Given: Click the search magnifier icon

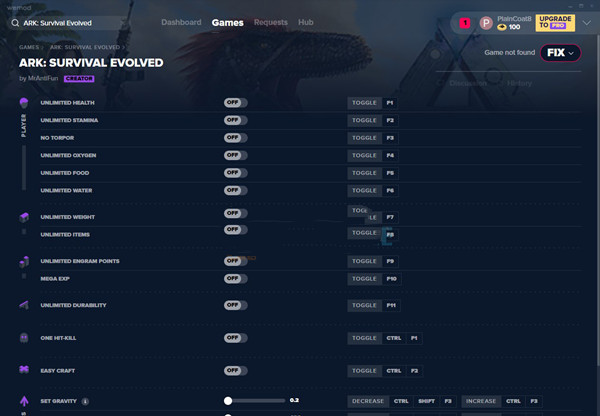Looking at the screenshot, I should point(12,22).
